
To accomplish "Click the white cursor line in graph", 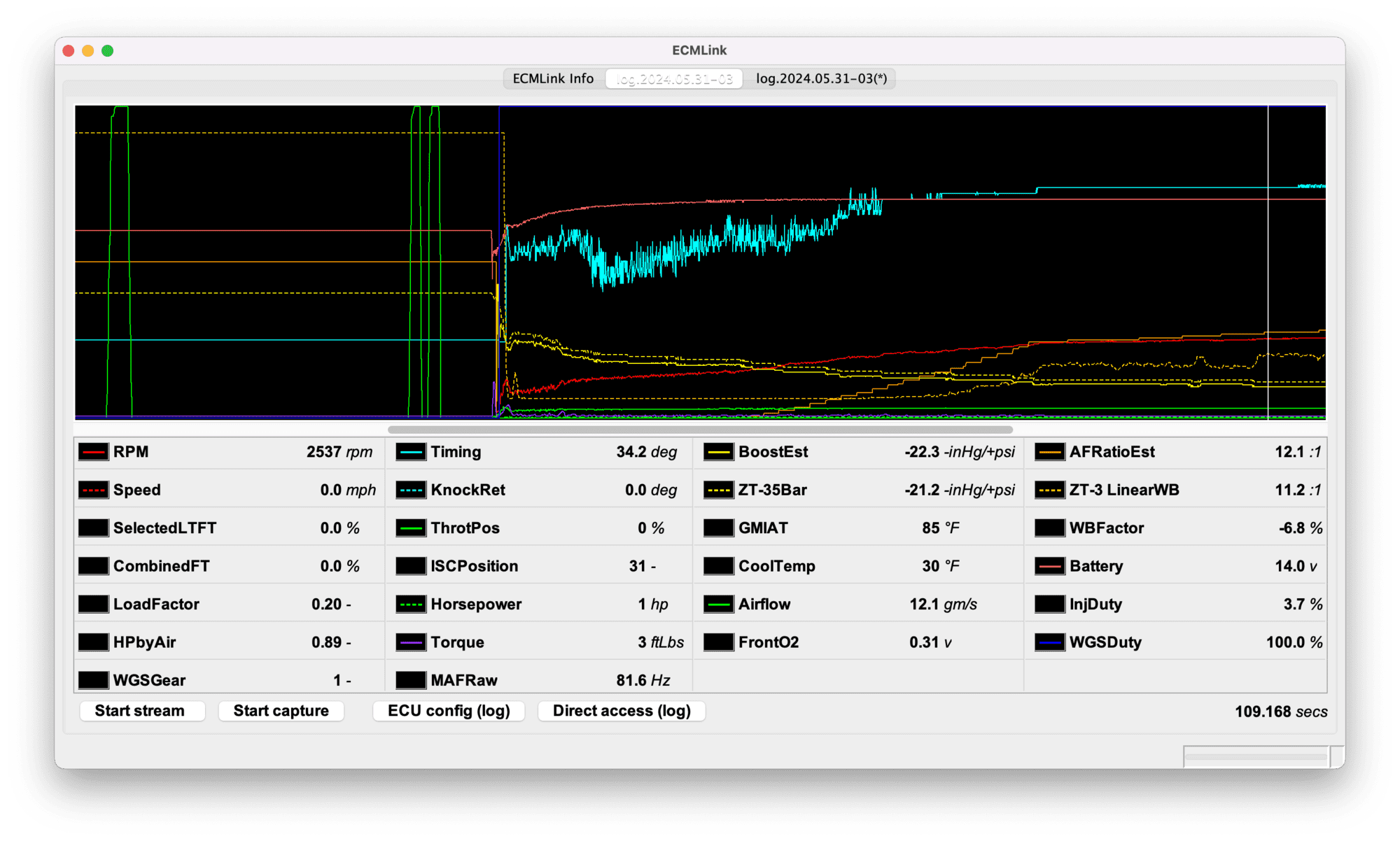I will pos(1268,262).
